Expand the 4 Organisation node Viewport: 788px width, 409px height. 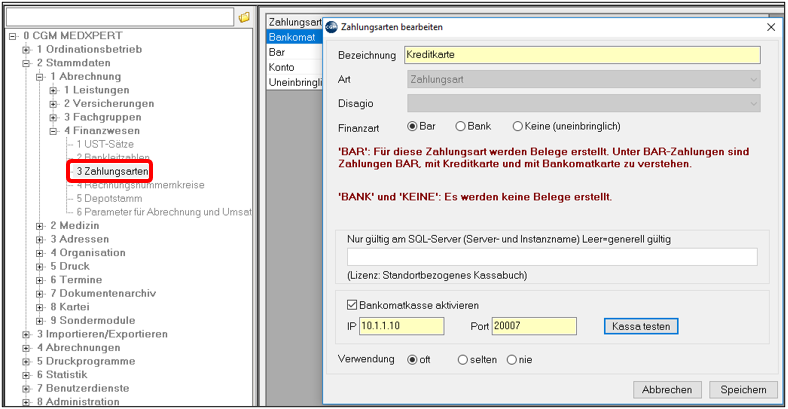click(40, 253)
